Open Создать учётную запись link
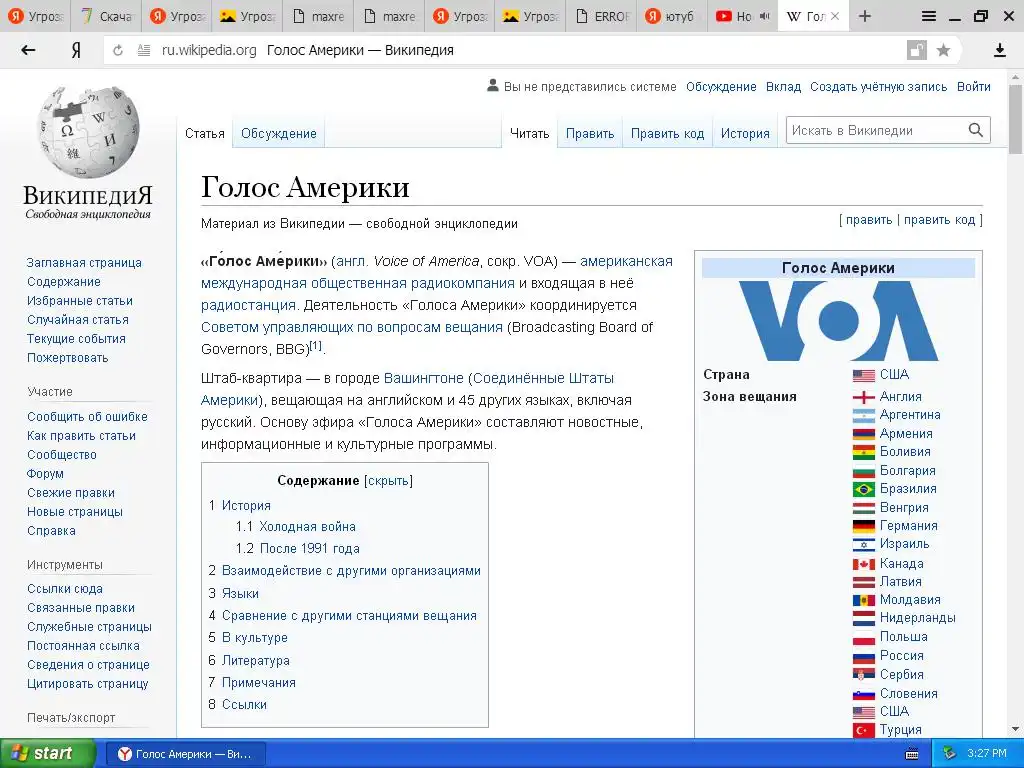 [878, 87]
